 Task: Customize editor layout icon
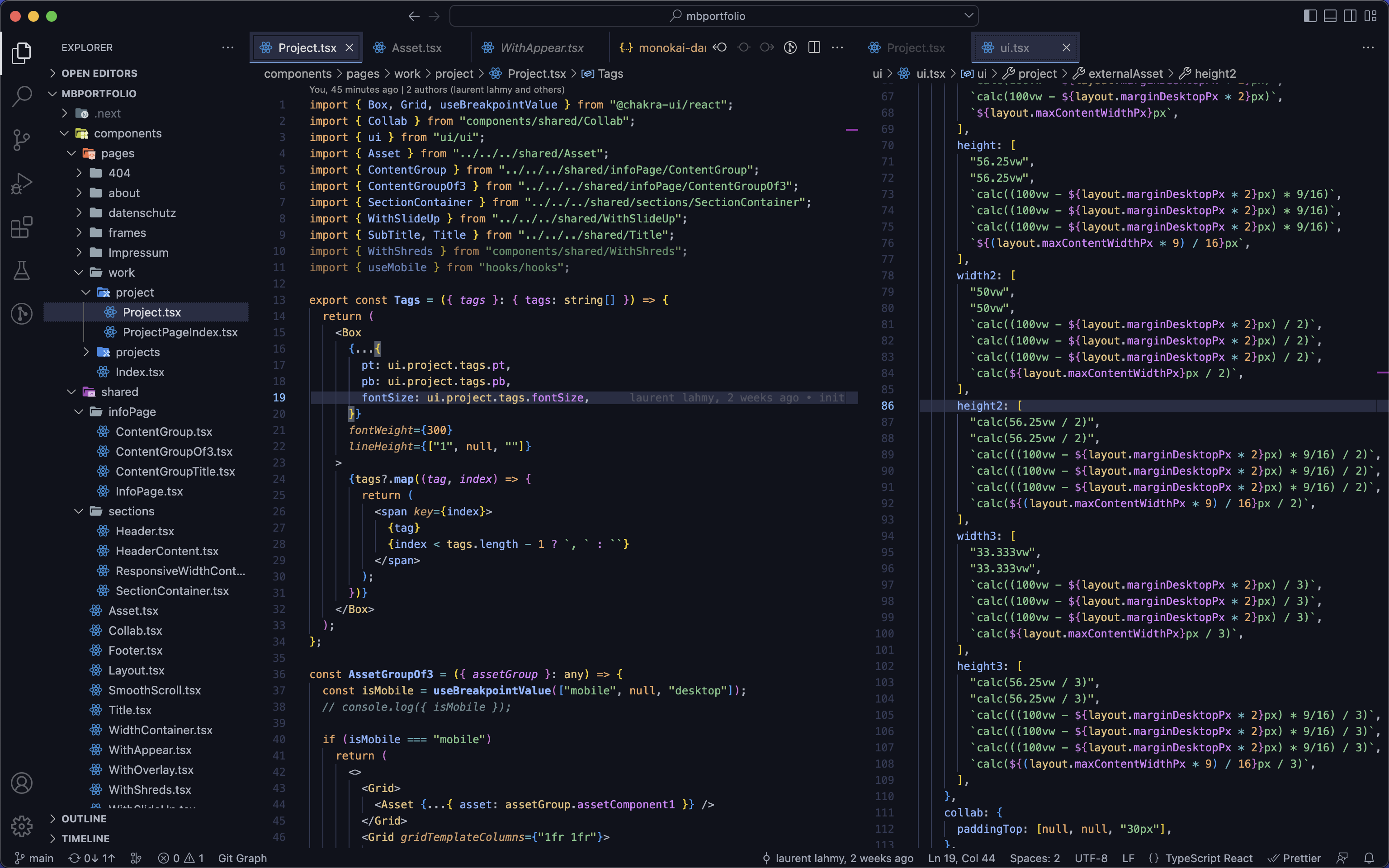[x=1370, y=16]
